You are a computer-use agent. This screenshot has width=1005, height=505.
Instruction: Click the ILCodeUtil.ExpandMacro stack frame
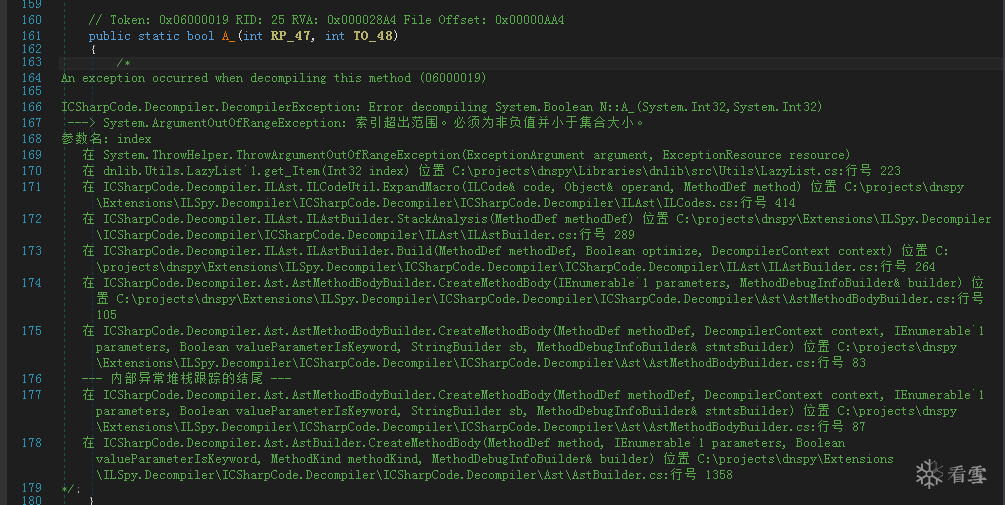(x=523, y=195)
